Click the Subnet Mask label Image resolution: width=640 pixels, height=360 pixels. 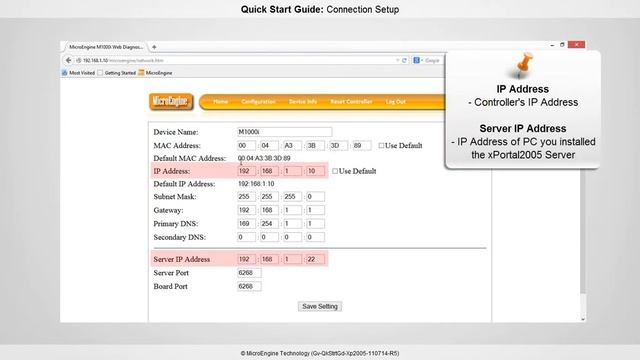tap(175, 197)
